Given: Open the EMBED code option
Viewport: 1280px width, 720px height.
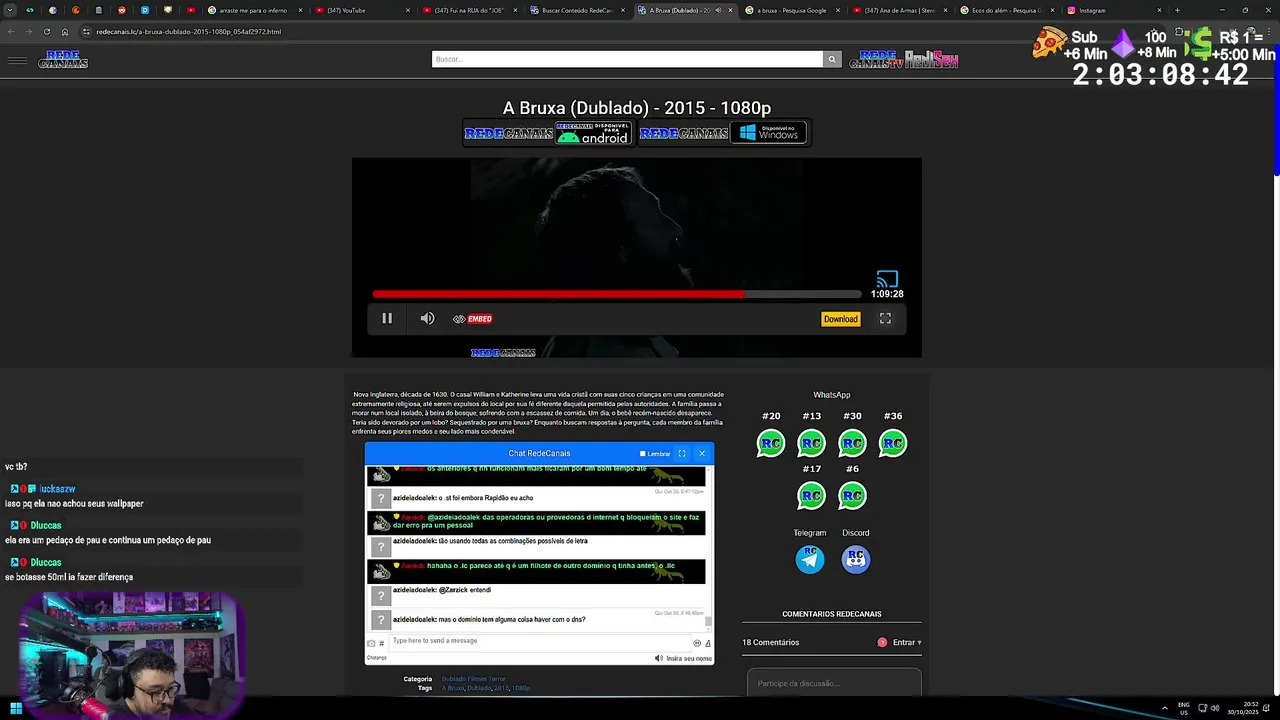Looking at the screenshot, I should coord(472,319).
